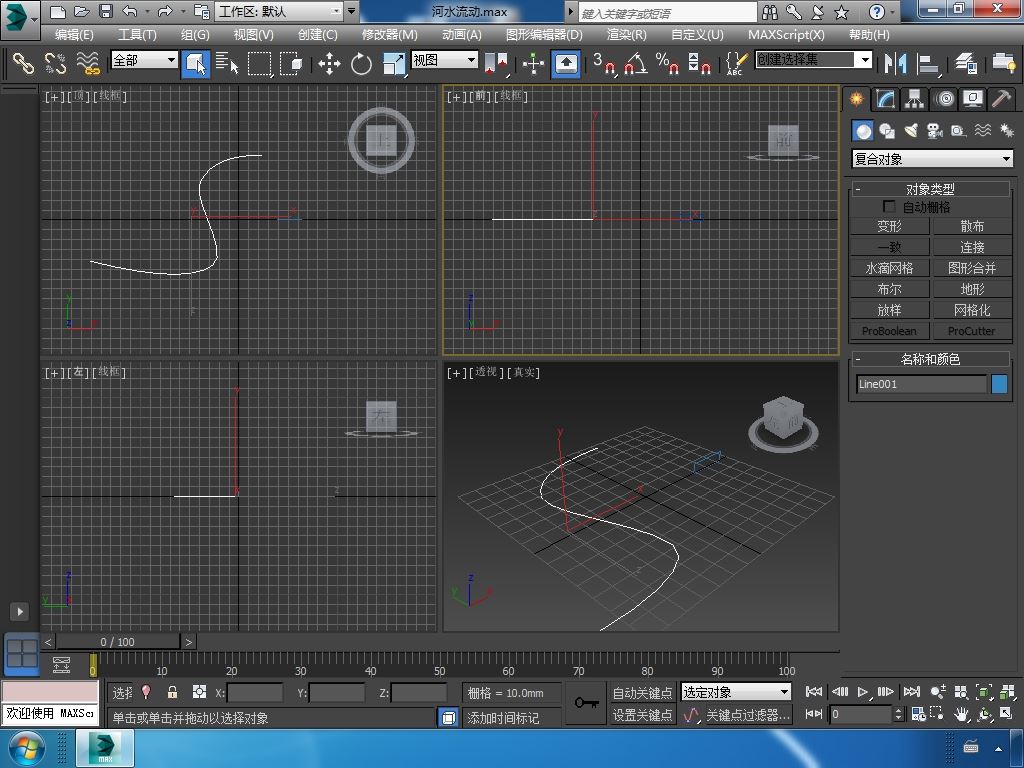Open the 选定对象 key filter dropdown
Viewport: 1024px width, 768px height.
736,692
